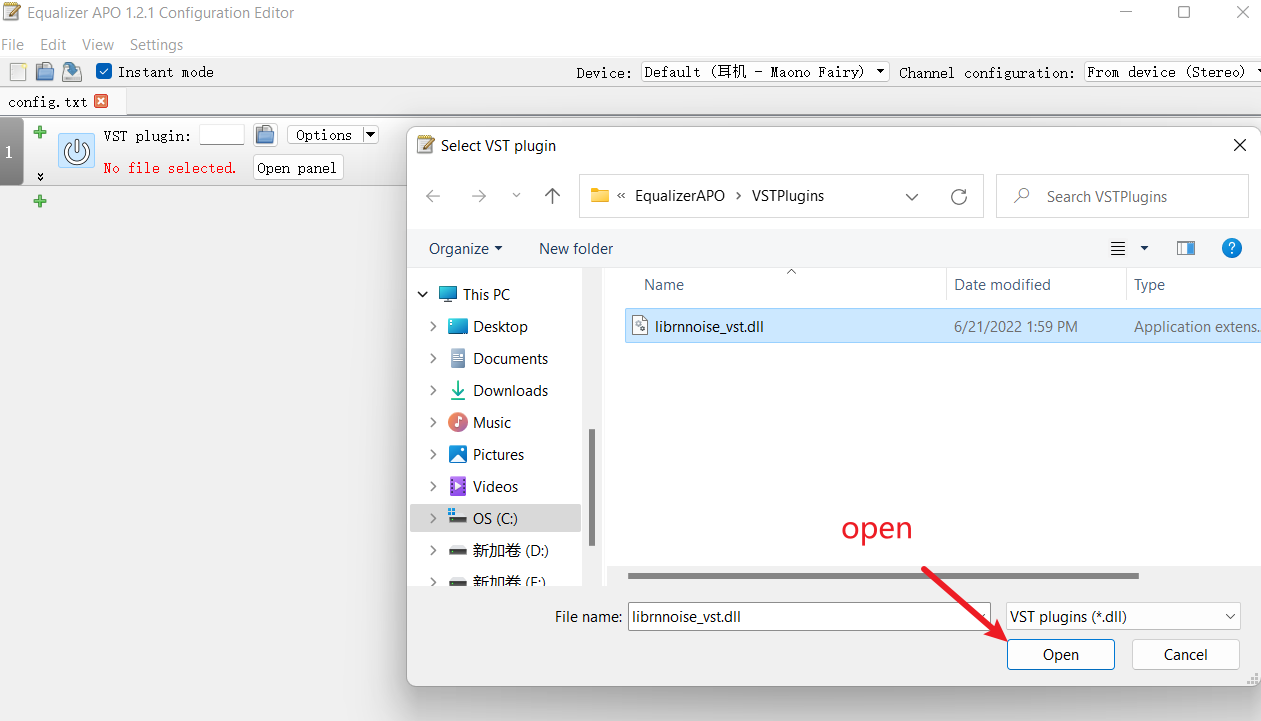Click the Cancel button in dialog
1261x721 pixels.
point(1186,655)
